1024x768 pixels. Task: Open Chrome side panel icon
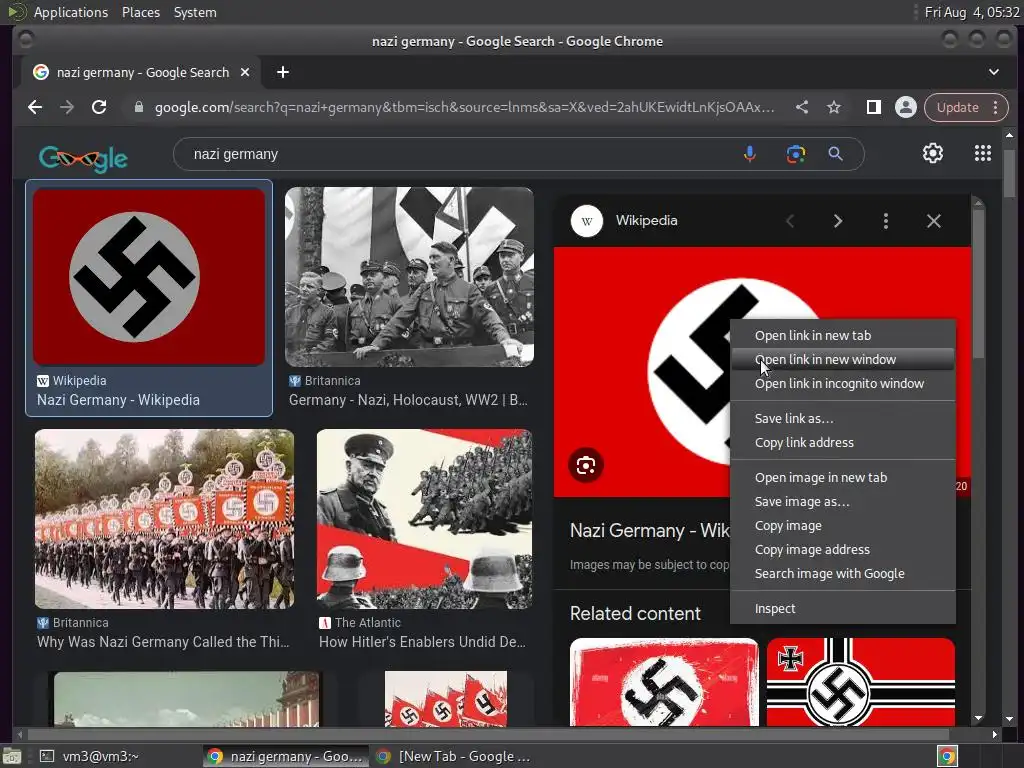[874, 107]
